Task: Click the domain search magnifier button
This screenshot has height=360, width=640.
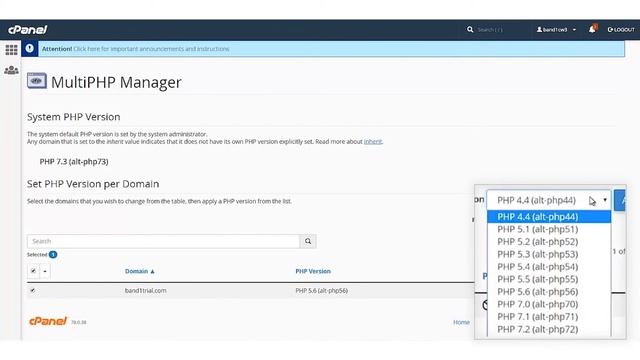Action: (x=308, y=241)
